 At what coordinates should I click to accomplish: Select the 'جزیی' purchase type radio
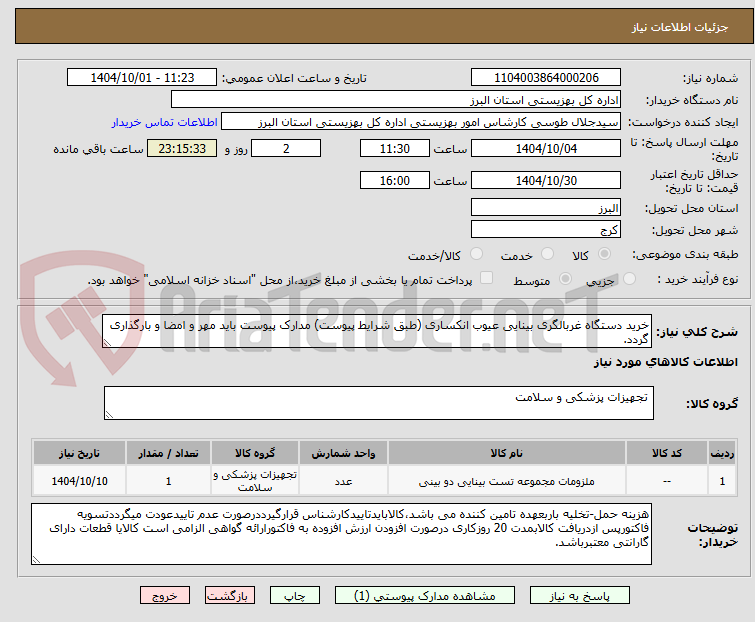click(629, 279)
